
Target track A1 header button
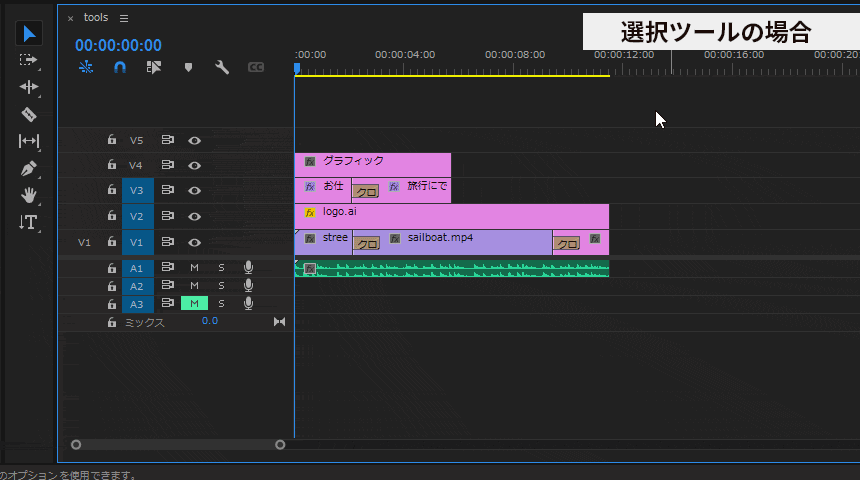pos(138,268)
